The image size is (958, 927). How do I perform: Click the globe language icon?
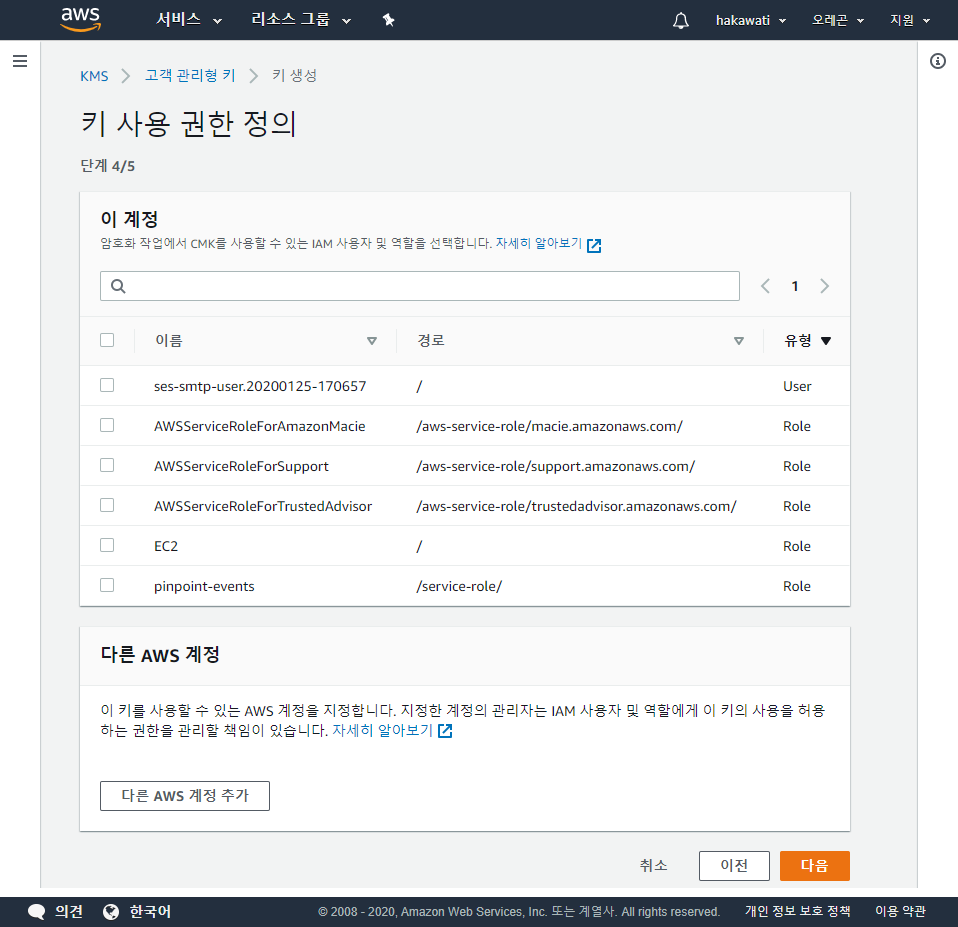[111, 912]
